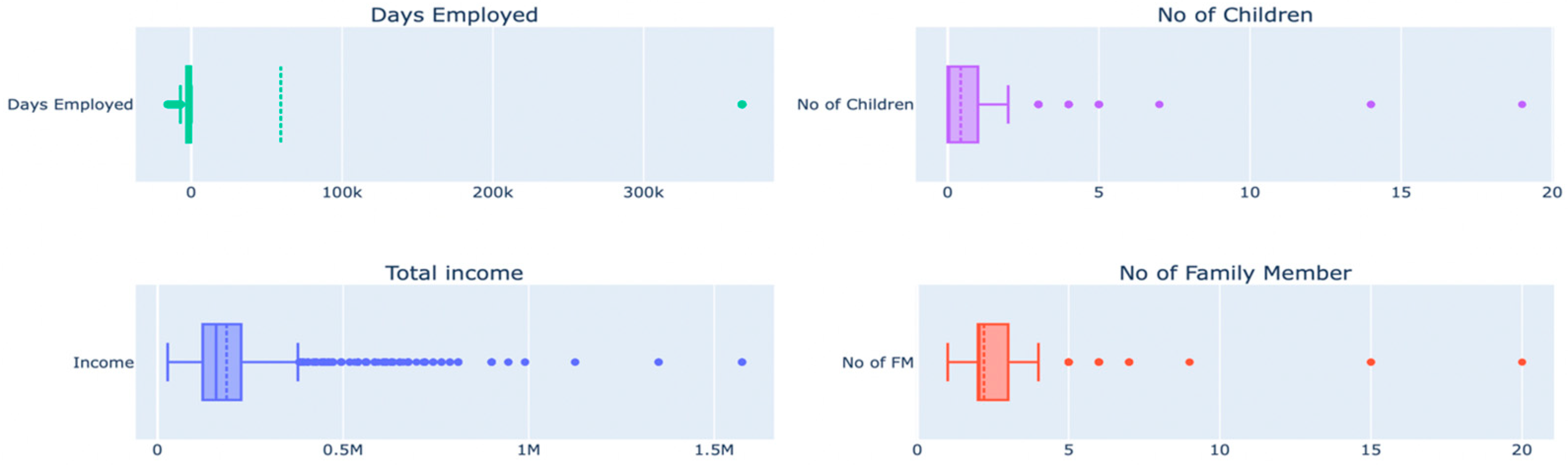Pick the No of FM outlier at 9
Viewport: 1568px width, 466px height.
(1189, 362)
